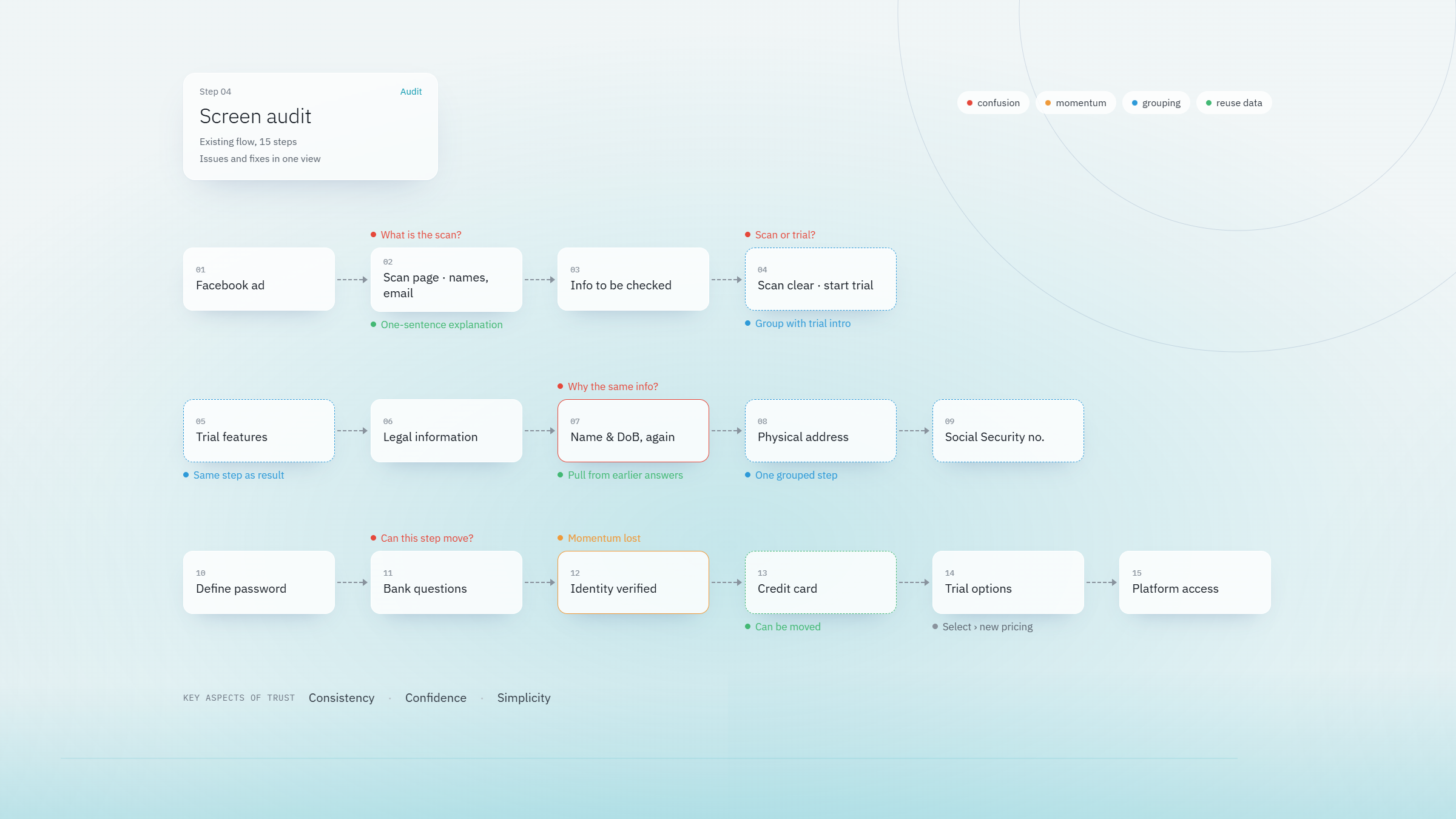Click the 'One grouped step' note
Image resolution: width=1456 pixels, height=819 pixels.
pos(791,475)
